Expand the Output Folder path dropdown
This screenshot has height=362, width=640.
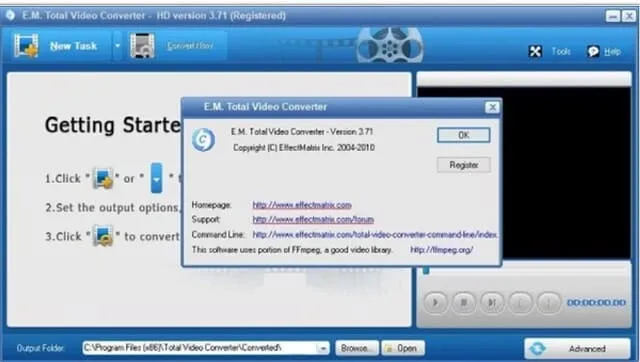point(323,349)
